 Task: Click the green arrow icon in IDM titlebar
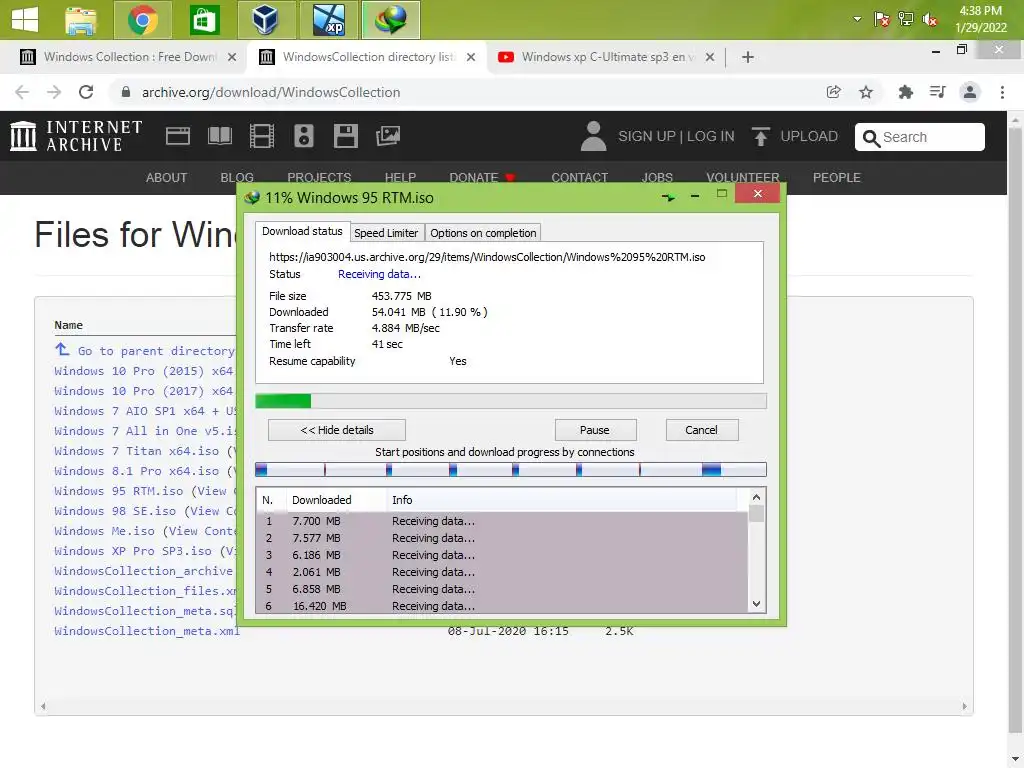pos(667,196)
